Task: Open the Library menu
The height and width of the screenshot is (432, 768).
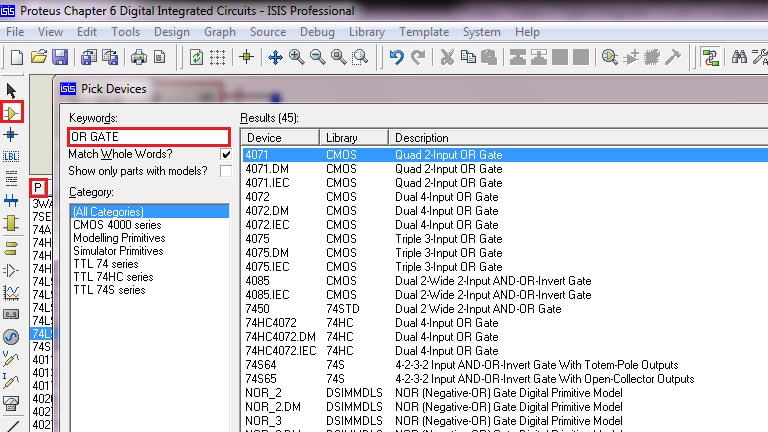Action: pos(367,32)
